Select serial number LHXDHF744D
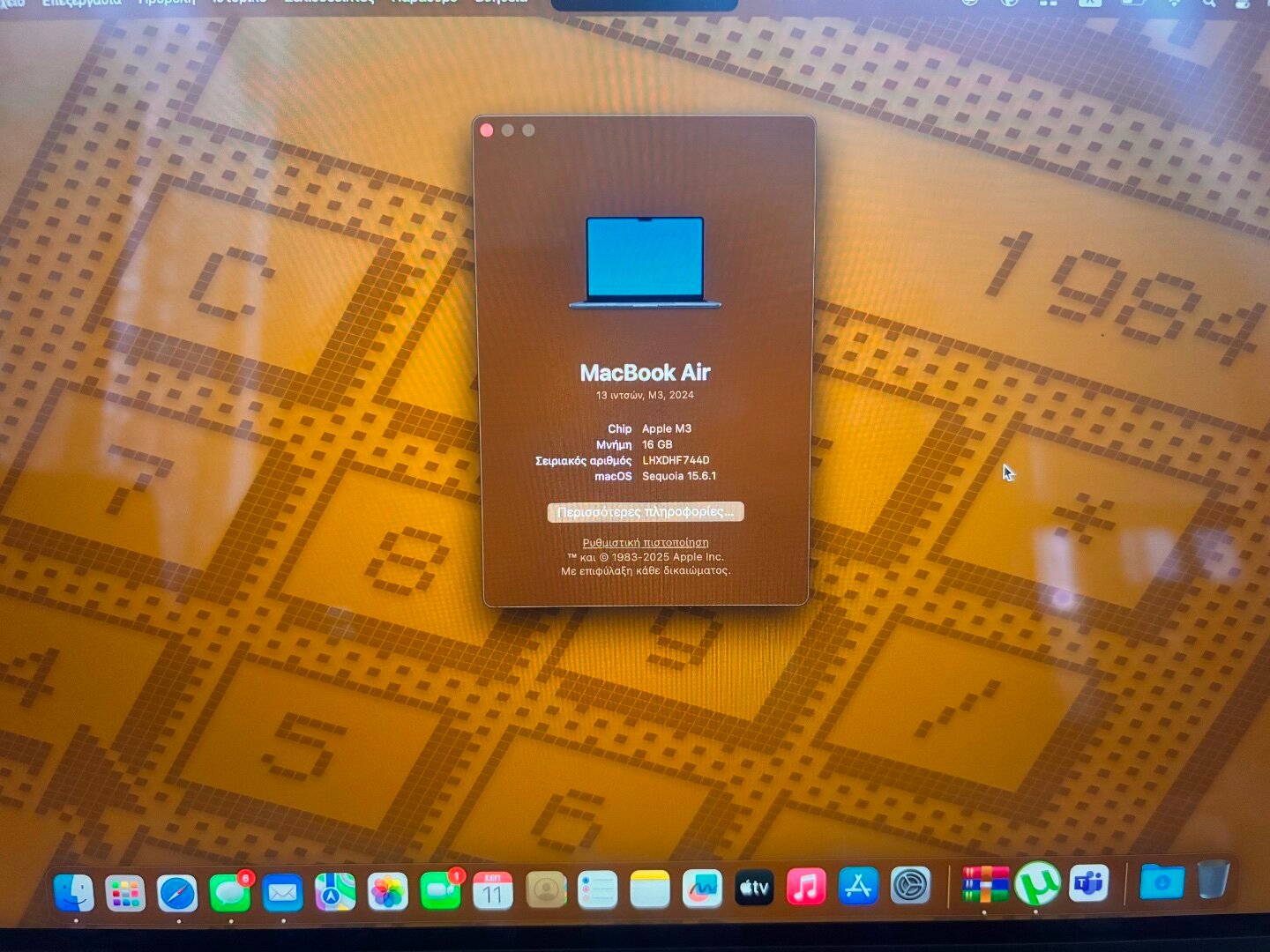This screenshot has height=952, width=1270. click(x=676, y=460)
